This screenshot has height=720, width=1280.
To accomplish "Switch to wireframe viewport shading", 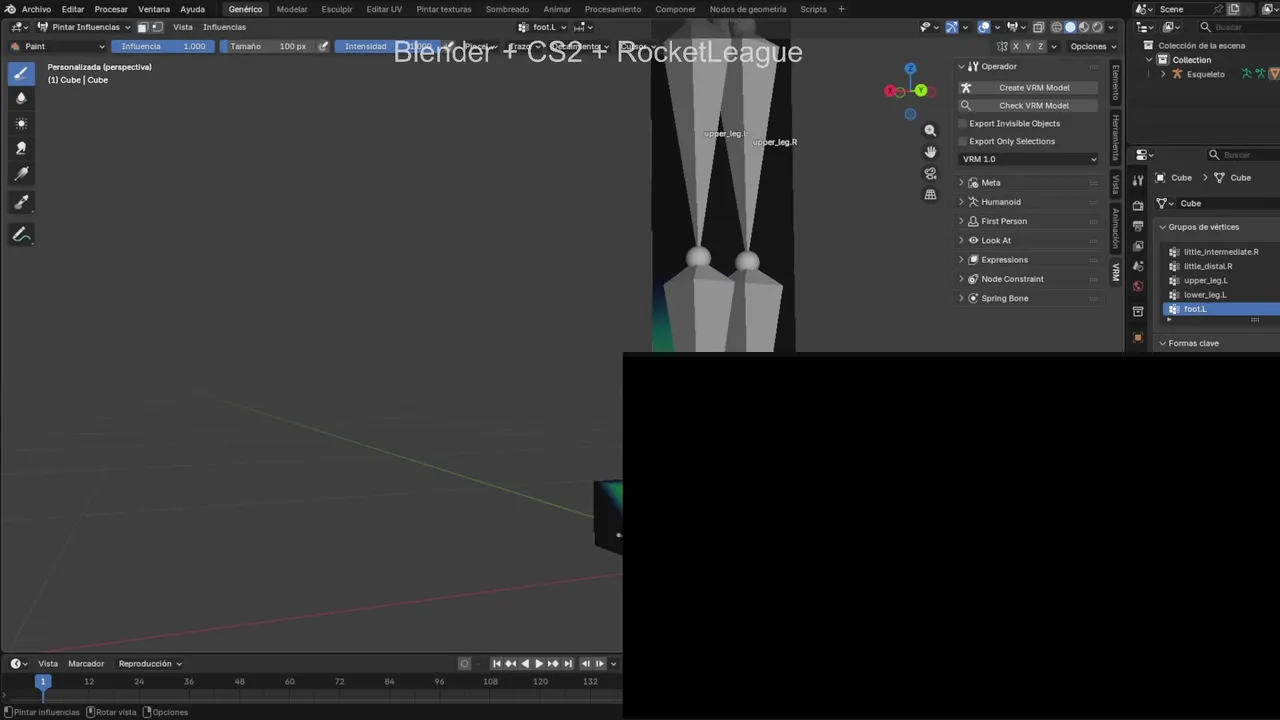I will click(x=1057, y=27).
